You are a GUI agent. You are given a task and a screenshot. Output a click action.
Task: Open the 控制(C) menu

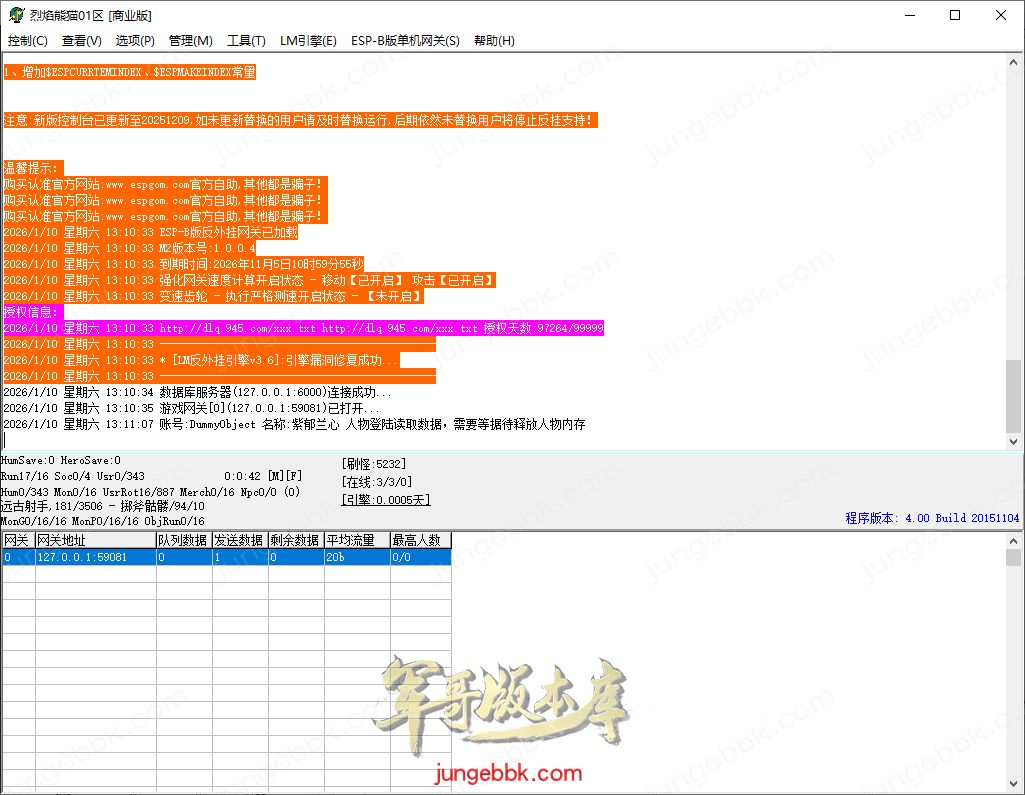pyautogui.click(x=27, y=41)
